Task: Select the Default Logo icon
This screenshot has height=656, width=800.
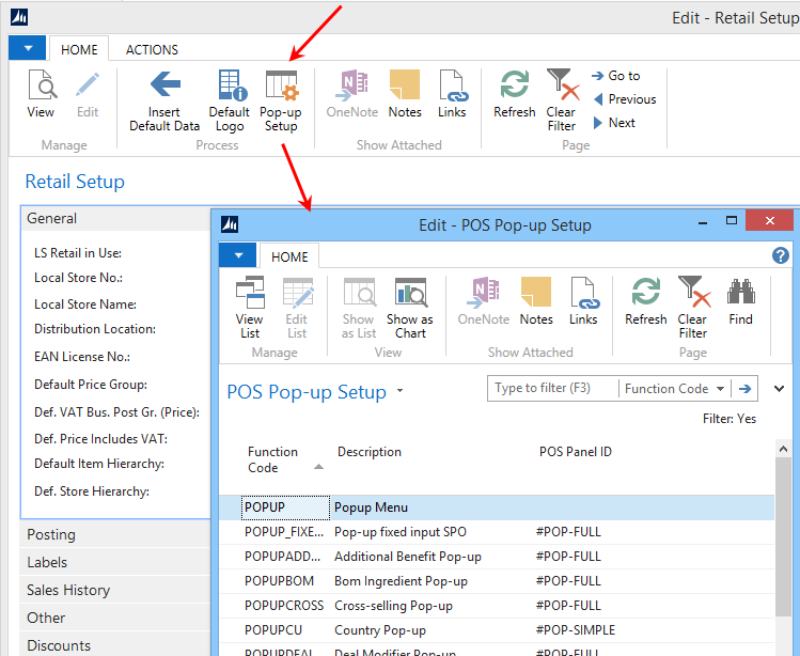Action: [x=229, y=95]
